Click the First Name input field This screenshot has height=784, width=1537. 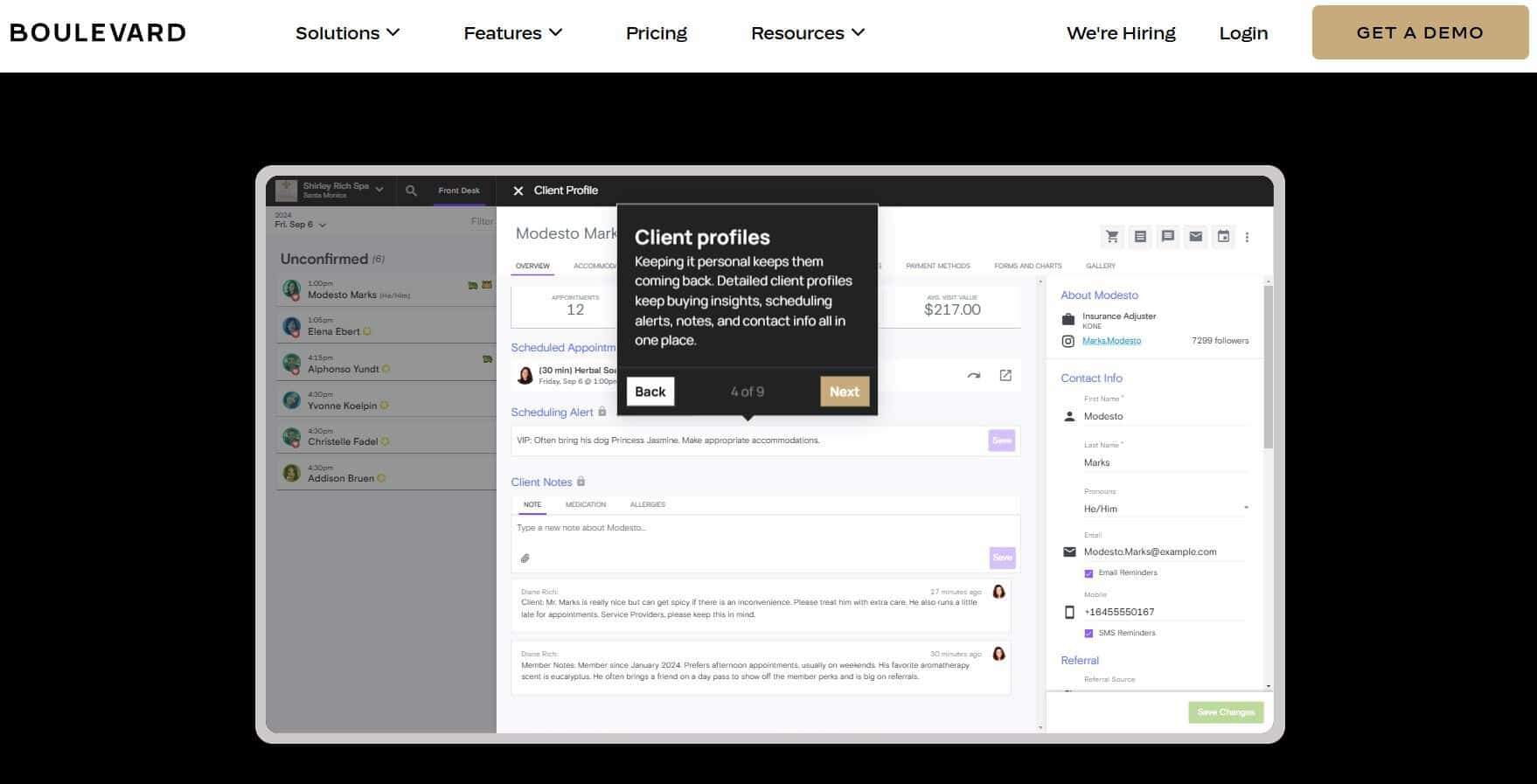pyautogui.click(x=1165, y=416)
